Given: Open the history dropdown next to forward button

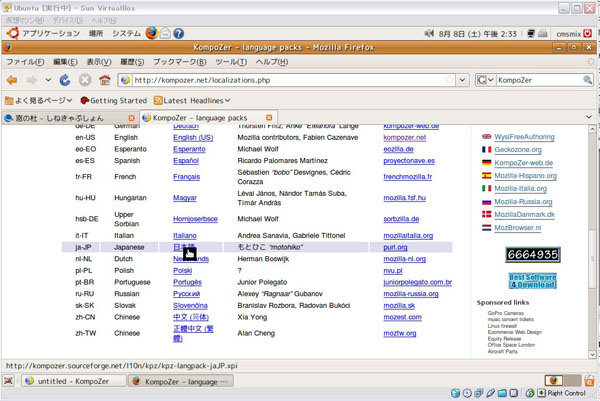Looking at the screenshot, I should 48,80.
